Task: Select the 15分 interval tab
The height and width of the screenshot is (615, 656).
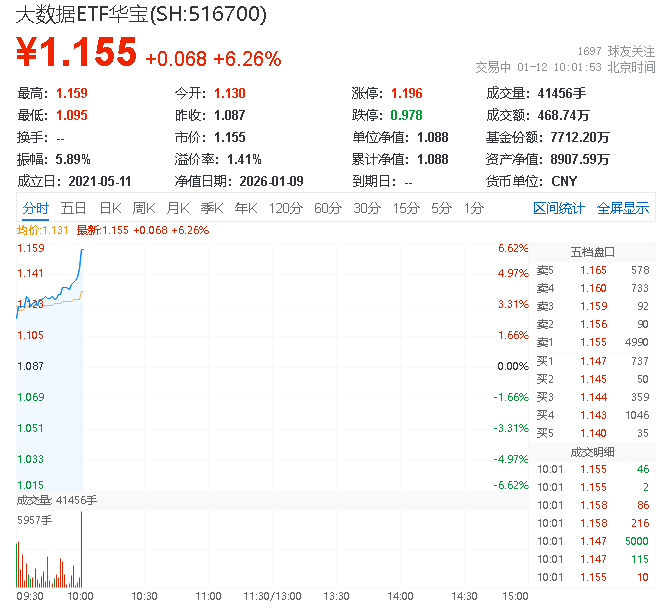Action: 406,208
